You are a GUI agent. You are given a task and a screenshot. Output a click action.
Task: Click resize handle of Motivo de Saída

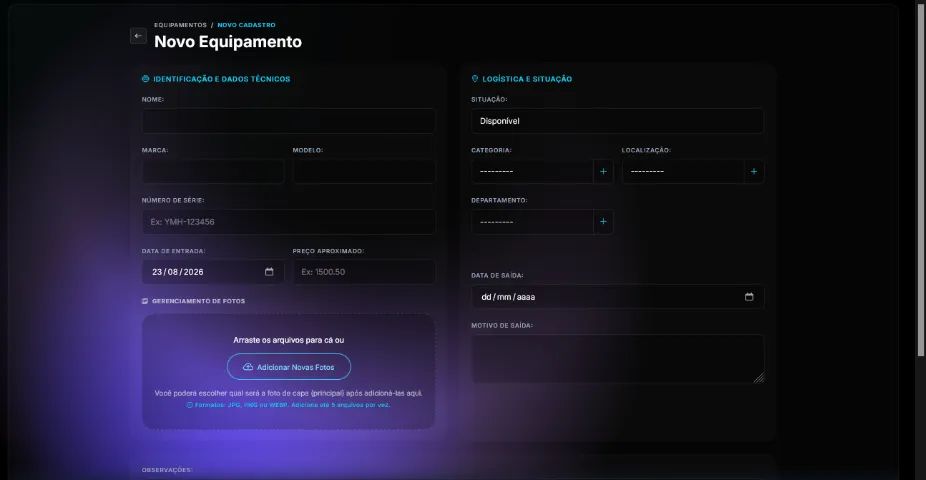759,378
